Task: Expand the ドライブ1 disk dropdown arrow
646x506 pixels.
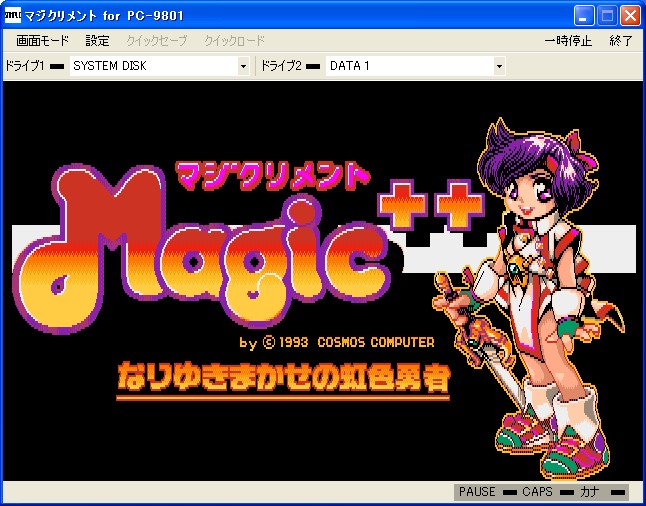Action: tap(243, 66)
